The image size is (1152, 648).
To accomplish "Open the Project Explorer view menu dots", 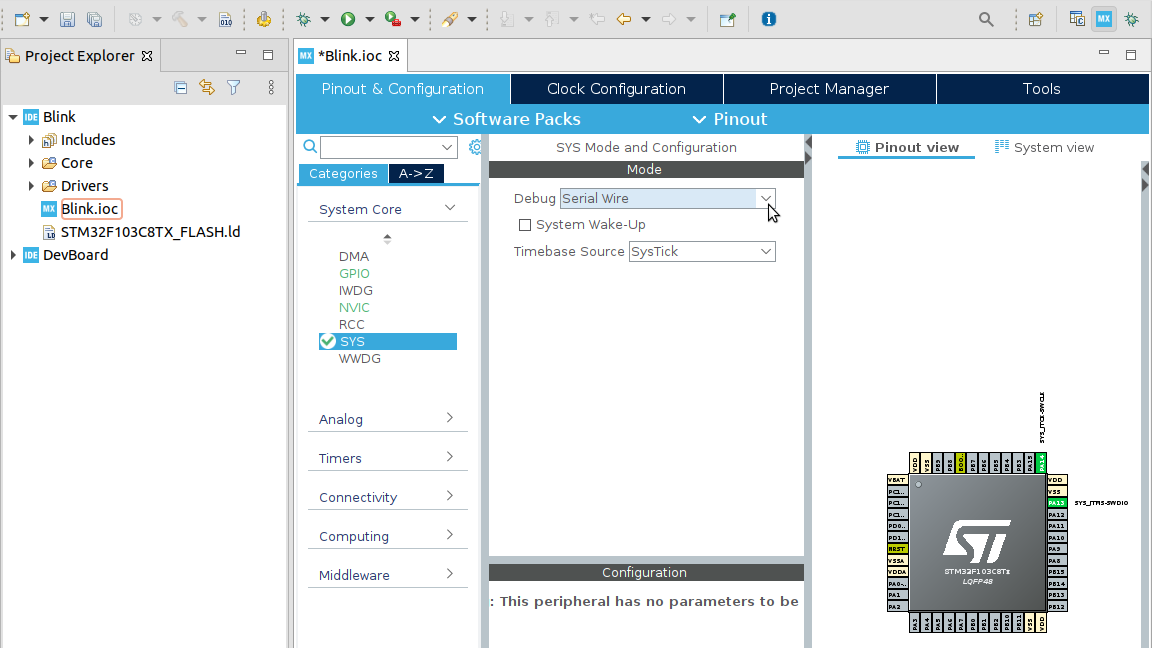I will tap(271, 88).
